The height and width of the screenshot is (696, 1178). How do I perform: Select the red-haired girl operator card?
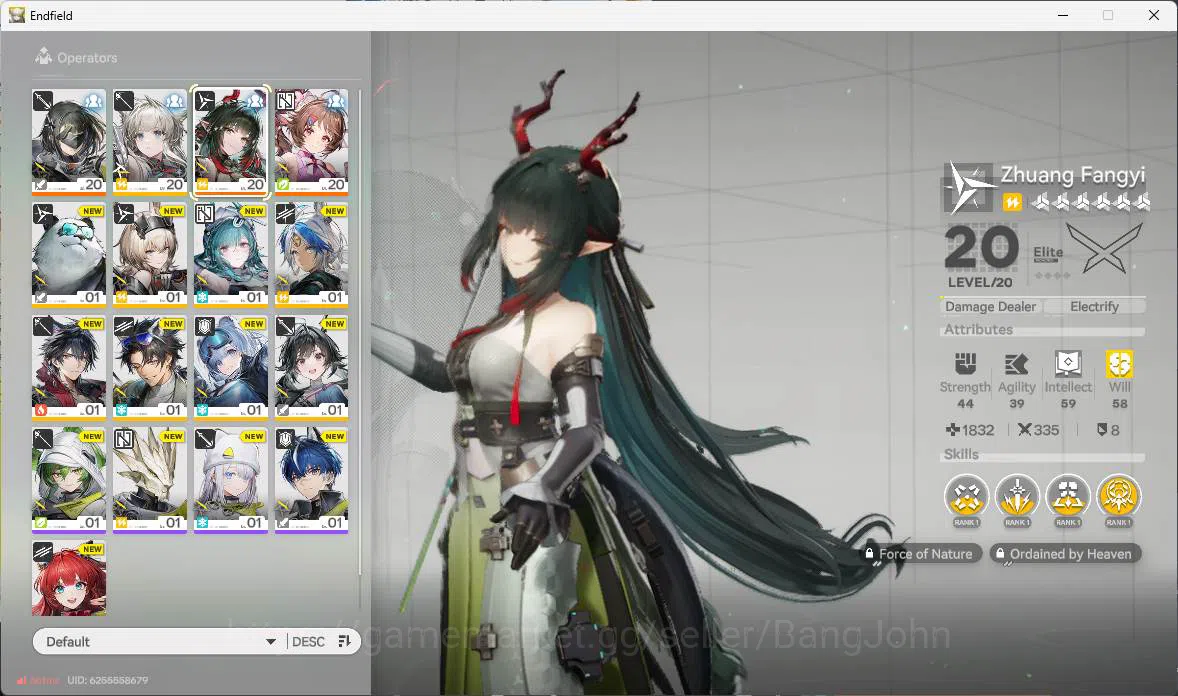tap(69, 578)
